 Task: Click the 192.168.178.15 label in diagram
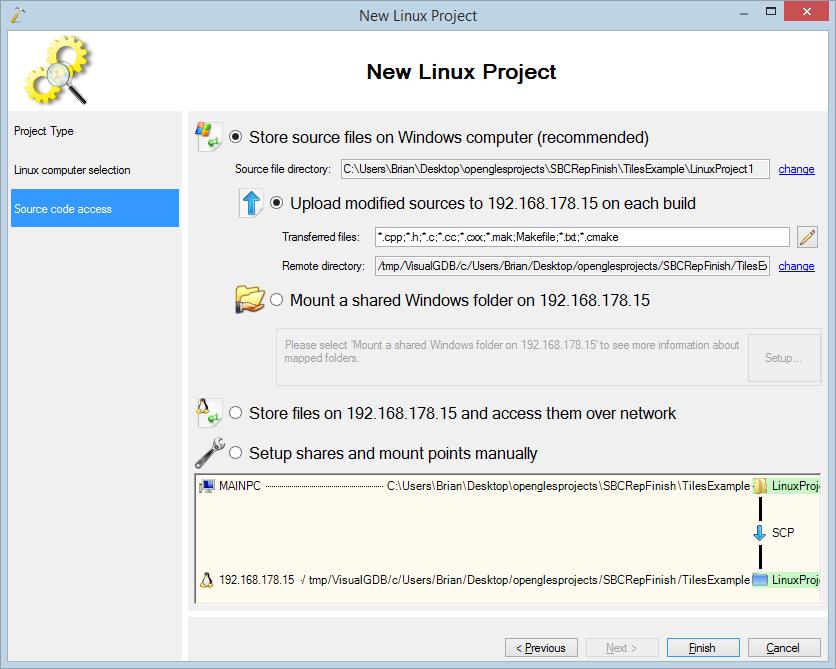coord(256,579)
